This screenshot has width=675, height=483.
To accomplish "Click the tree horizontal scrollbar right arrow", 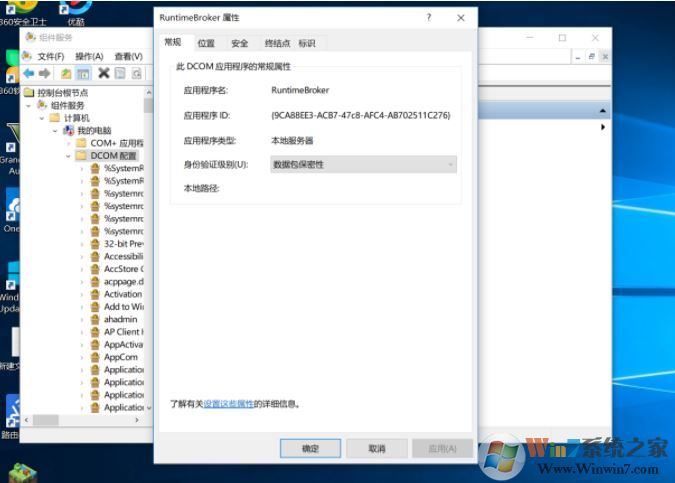I will [x=137, y=420].
